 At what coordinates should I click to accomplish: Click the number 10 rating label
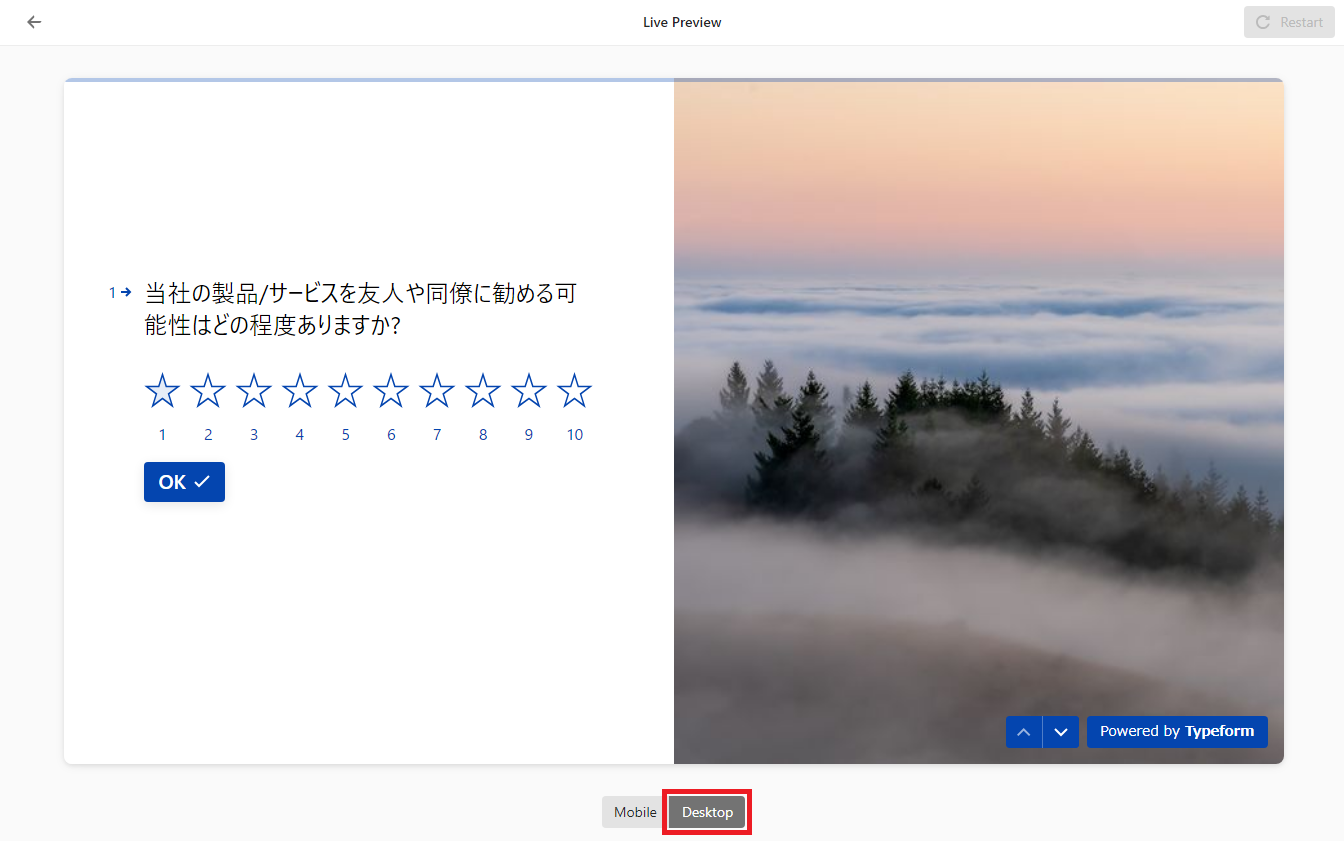point(574,435)
